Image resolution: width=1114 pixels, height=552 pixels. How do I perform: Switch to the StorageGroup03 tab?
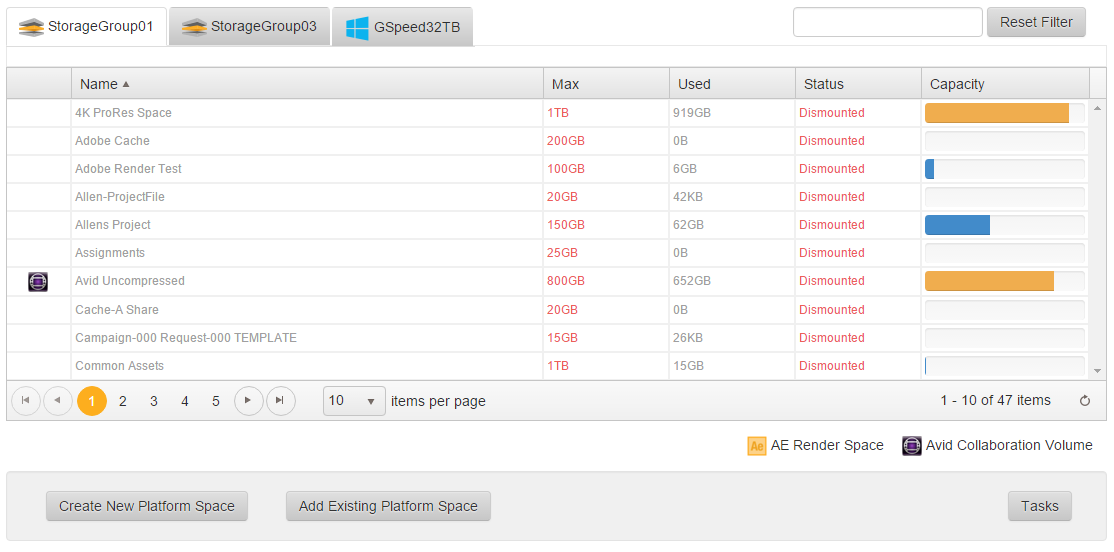[249, 27]
